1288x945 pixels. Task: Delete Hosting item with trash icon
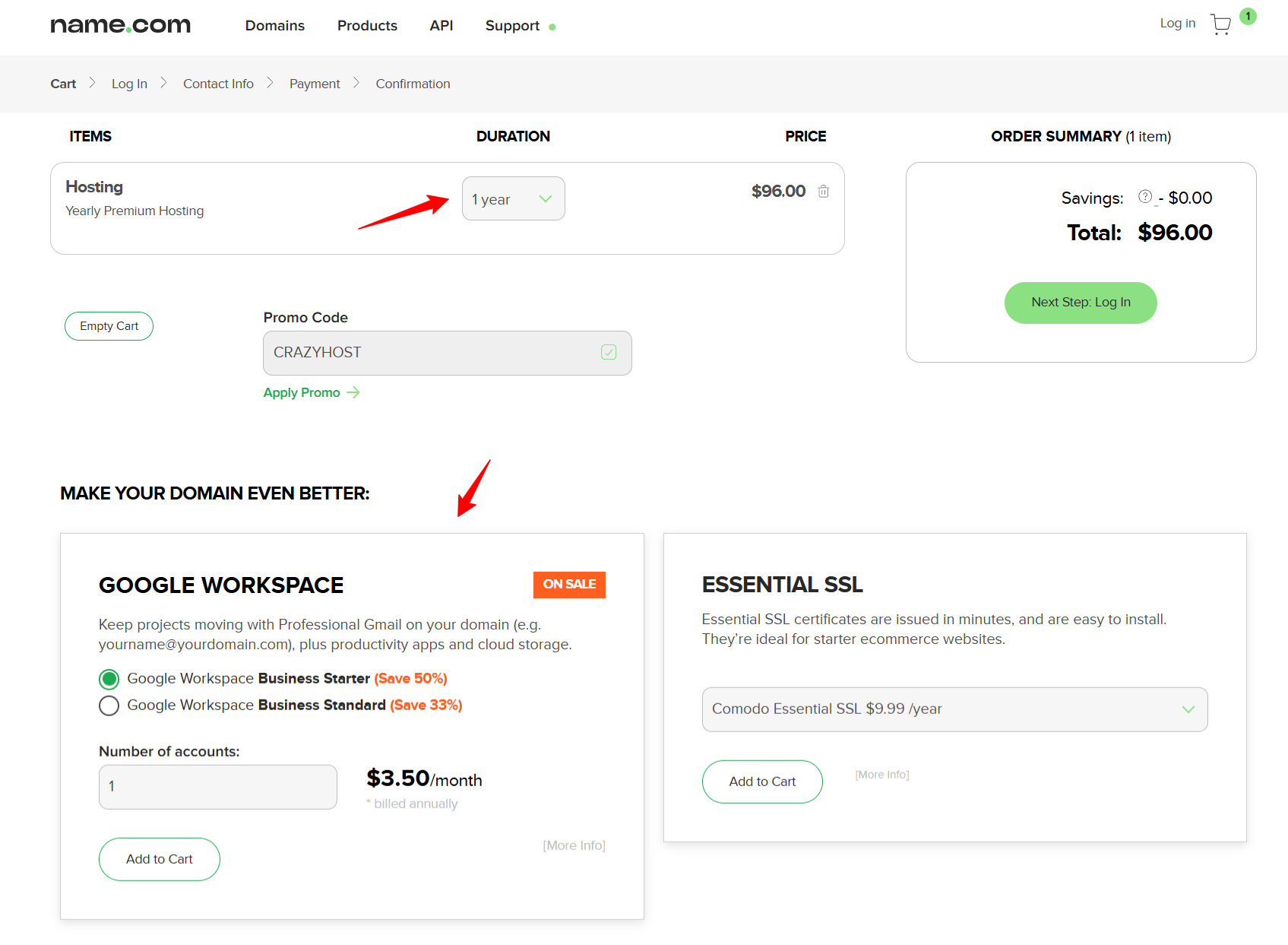(823, 192)
